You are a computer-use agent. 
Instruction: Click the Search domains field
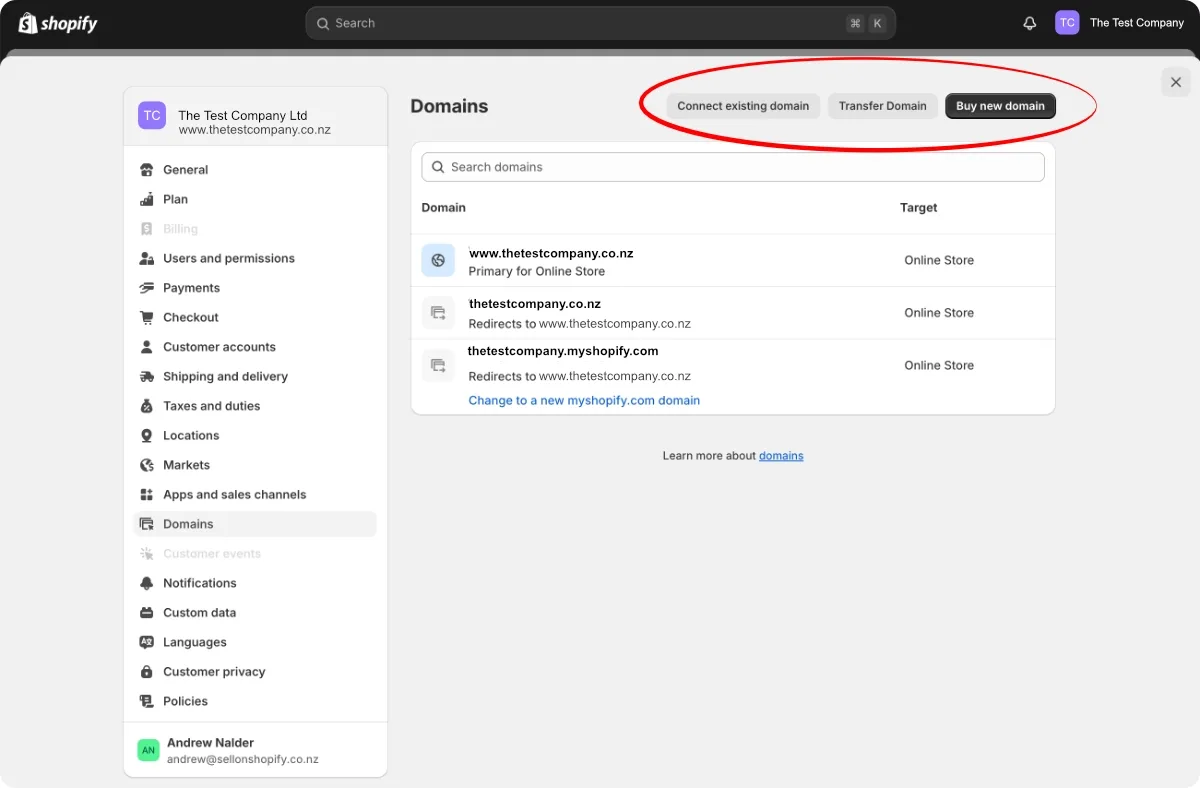(x=733, y=167)
